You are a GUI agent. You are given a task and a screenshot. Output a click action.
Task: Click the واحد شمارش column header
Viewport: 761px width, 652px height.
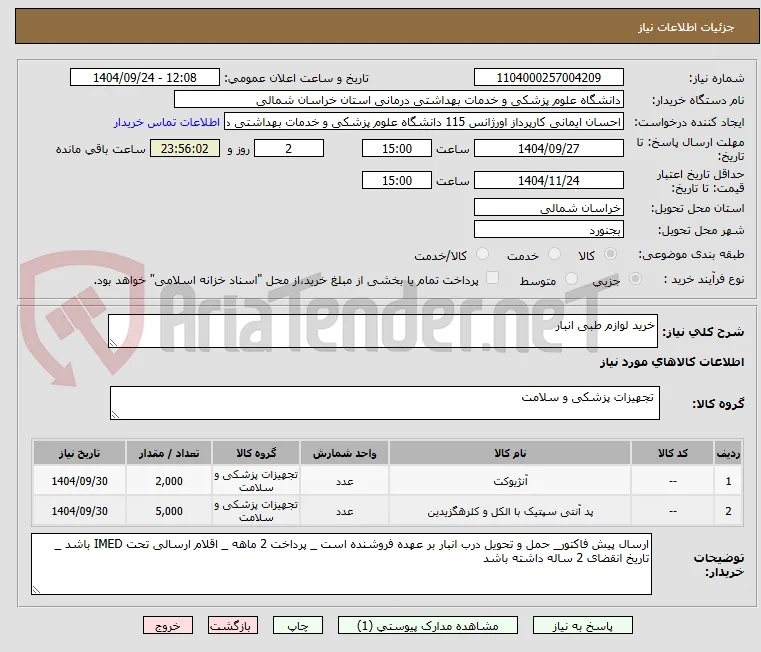tap(344, 453)
